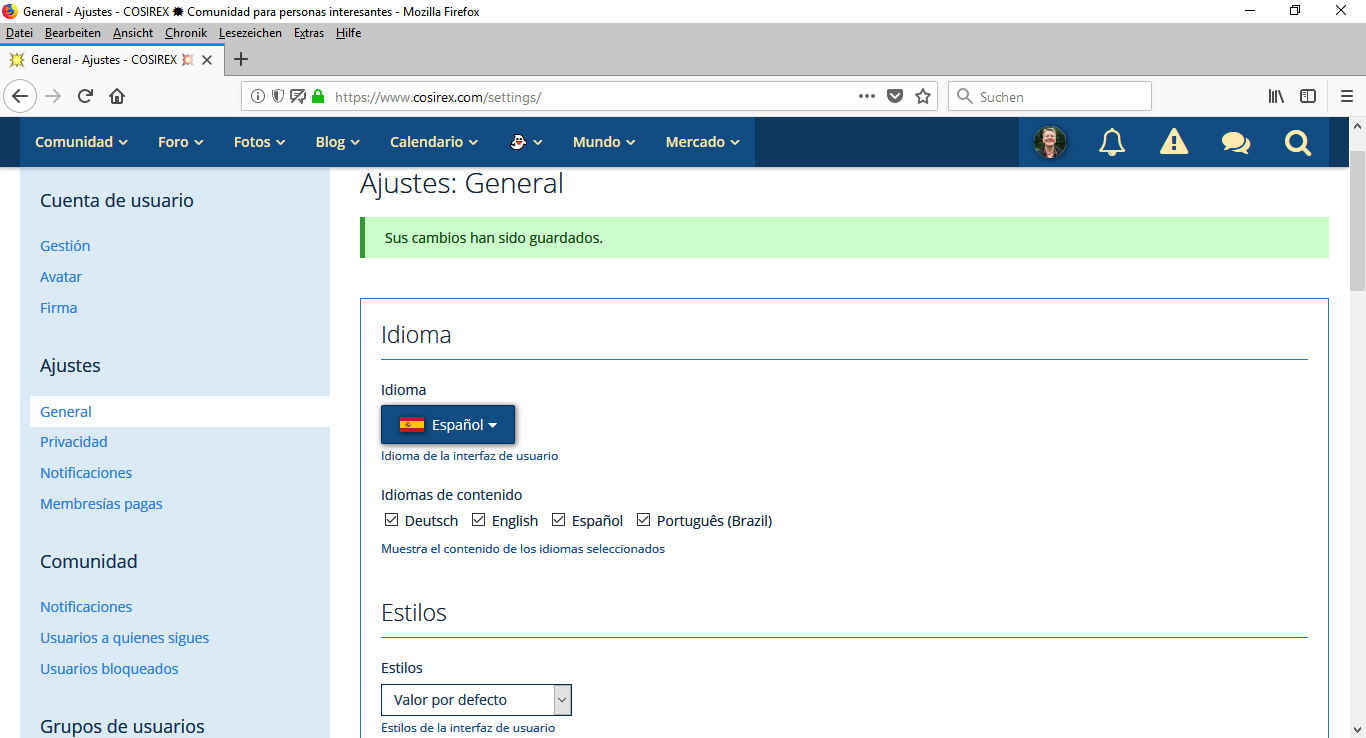Click the warning triangle alert icon
The image size is (1366, 738).
[x=1173, y=142]
